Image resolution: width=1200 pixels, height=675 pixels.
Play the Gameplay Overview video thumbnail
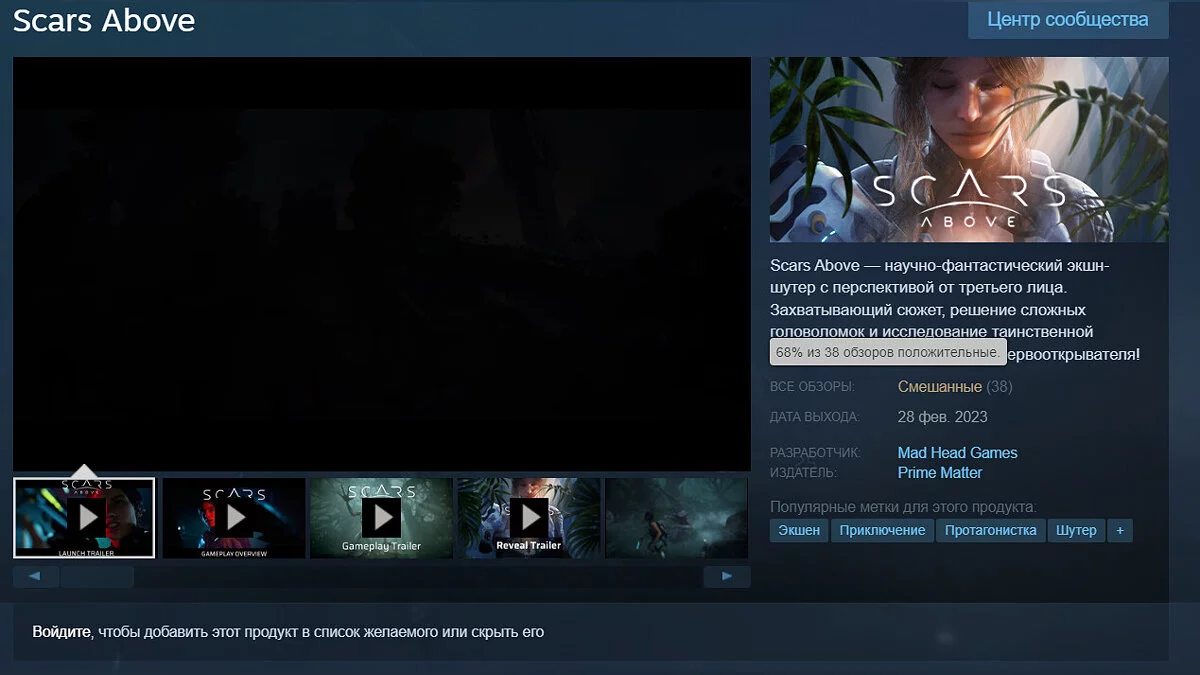tap(234, 518)
